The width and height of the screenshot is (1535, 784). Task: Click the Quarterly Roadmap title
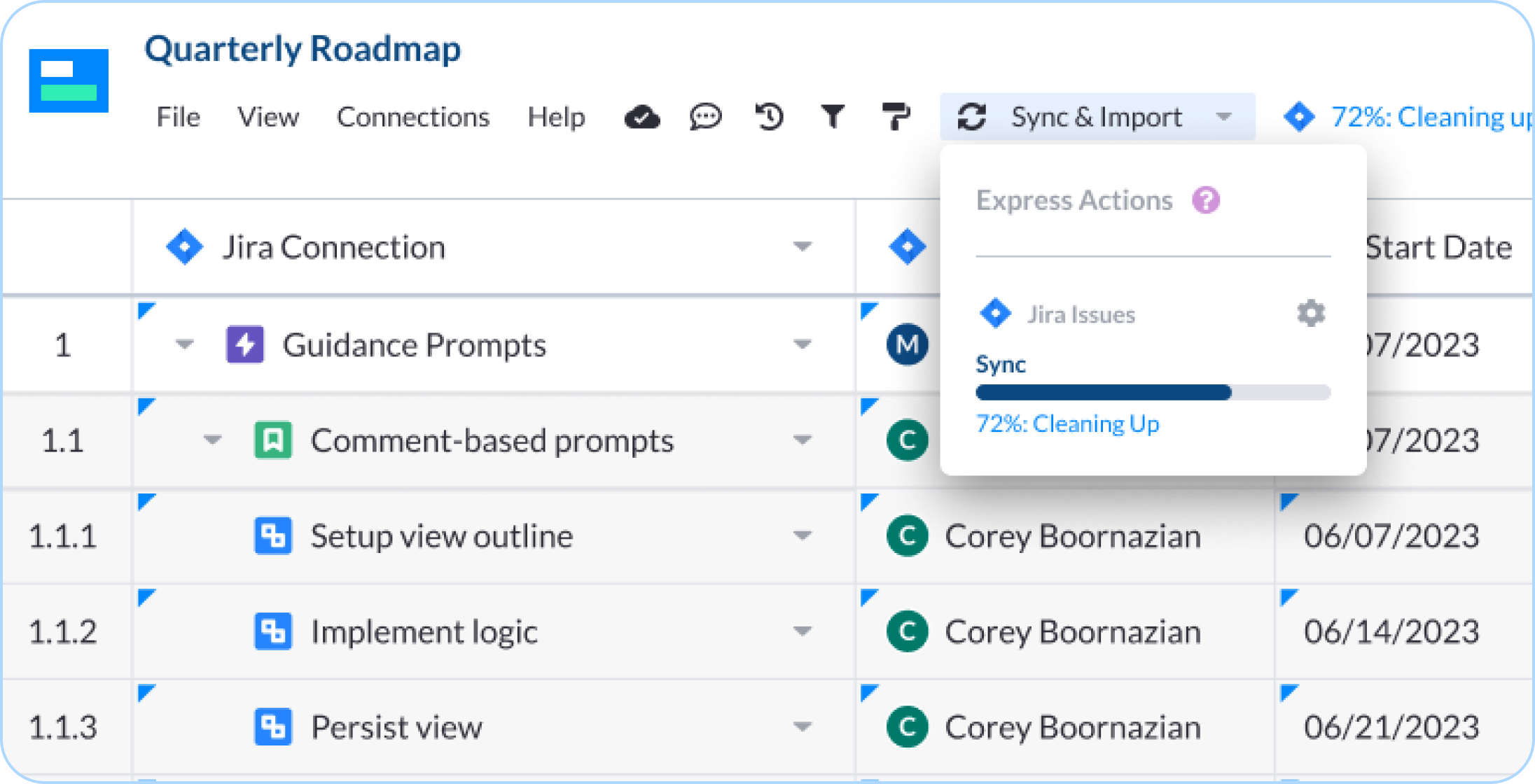[x=303, y=50]
